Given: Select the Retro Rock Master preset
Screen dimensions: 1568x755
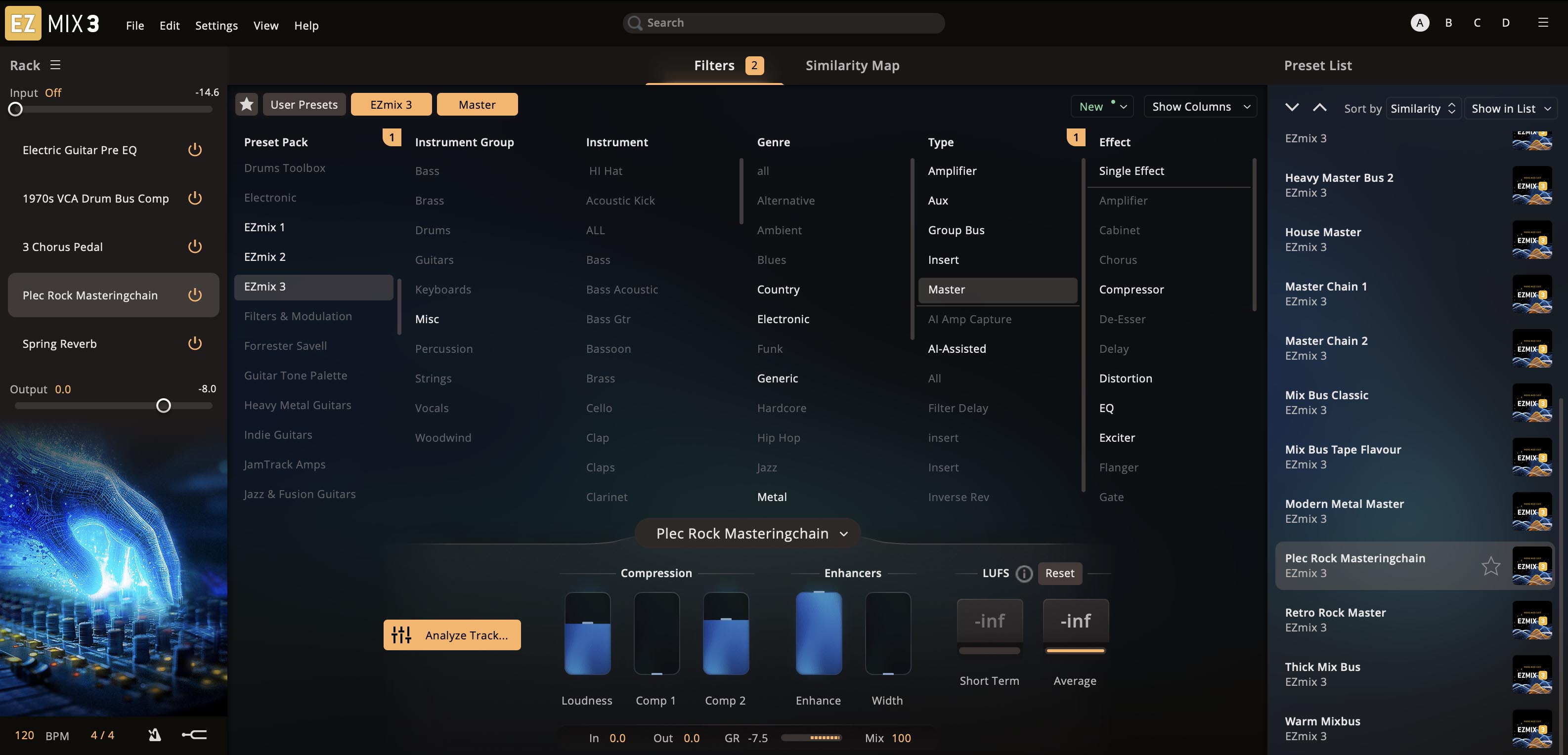Looking at the screenshot, I should [x=1415, y=620].
